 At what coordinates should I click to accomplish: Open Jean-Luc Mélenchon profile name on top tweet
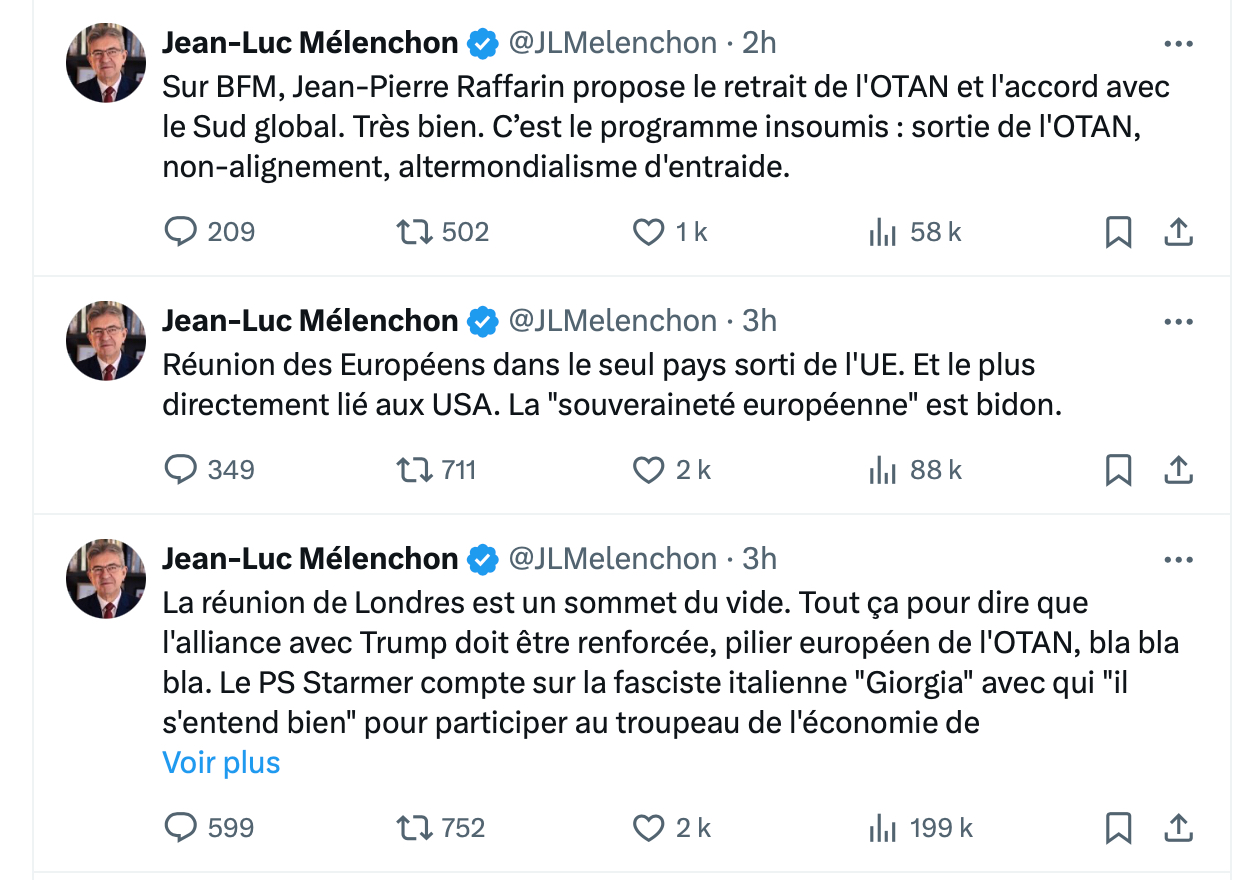point(310,43)
